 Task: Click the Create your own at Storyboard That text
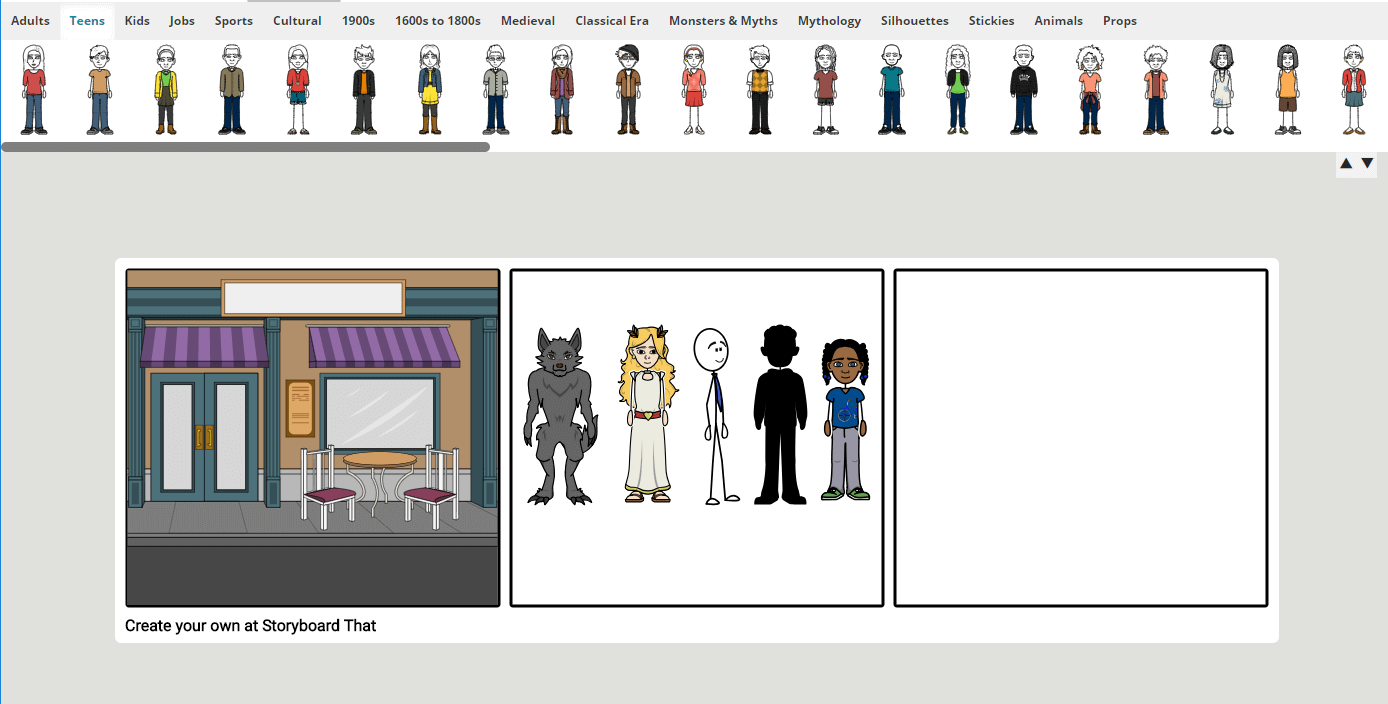click(x=251, y=626)
